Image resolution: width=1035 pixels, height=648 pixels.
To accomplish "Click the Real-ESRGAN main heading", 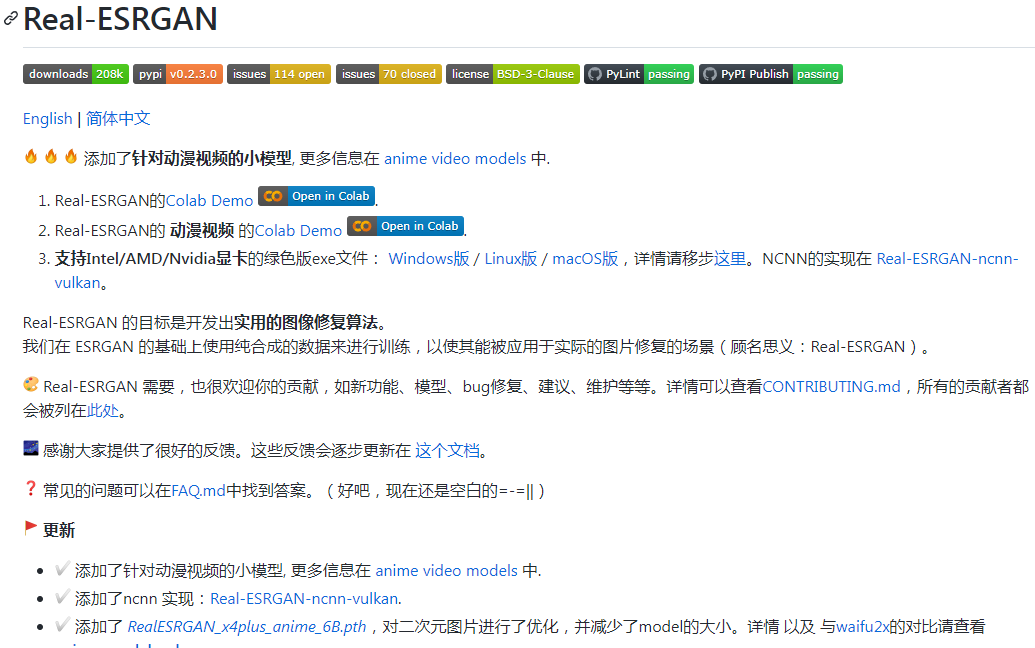I will click(120, 18).
